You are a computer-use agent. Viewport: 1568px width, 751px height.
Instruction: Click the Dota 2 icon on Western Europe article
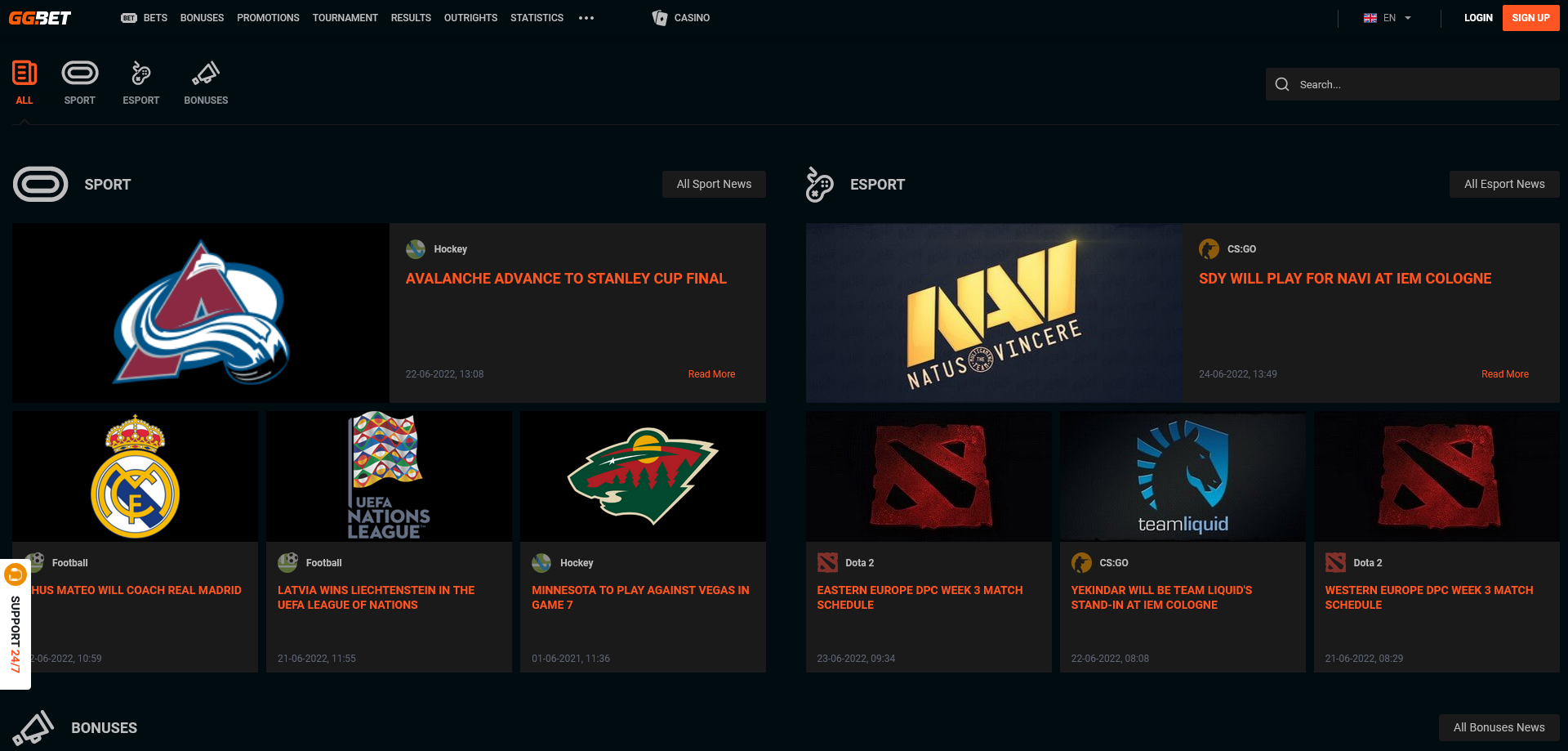pyautogui.click(x=1335, y=562)
